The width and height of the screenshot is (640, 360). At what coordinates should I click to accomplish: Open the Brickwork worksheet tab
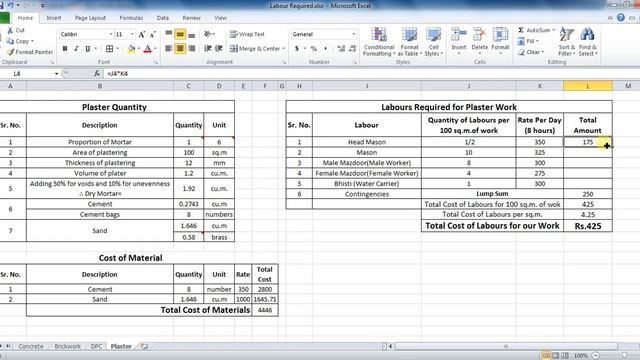(68, 347)
